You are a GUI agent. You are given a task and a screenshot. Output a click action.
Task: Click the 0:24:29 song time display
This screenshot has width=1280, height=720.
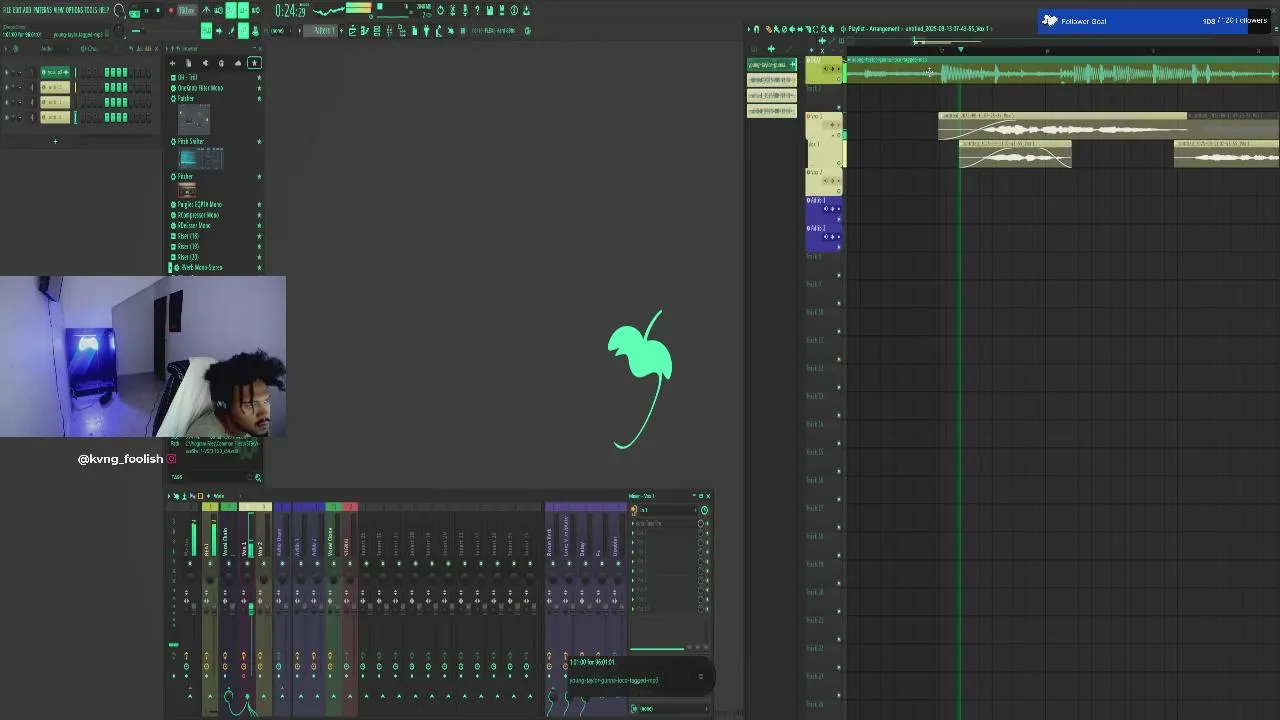291,10
